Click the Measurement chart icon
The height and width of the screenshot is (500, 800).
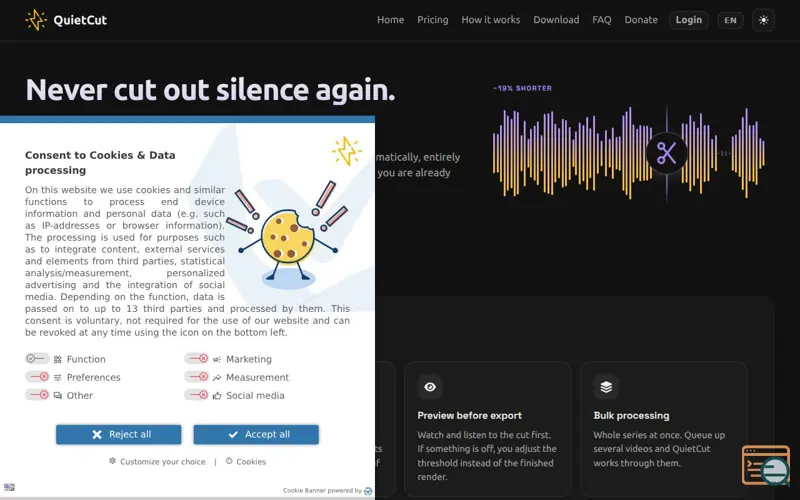pos(217,378)
